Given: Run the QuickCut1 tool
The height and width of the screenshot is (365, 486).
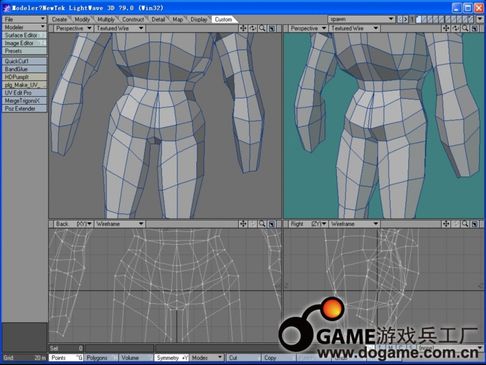Looking at the screenshot, I should [24, 61].
